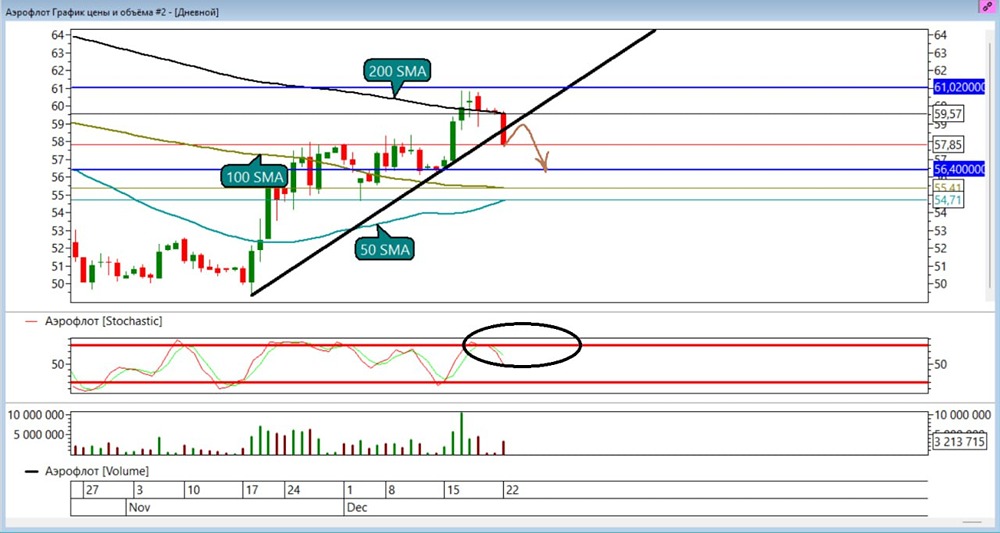
Task: Click the price tag 57,85
Action: (x=947, y=145)
